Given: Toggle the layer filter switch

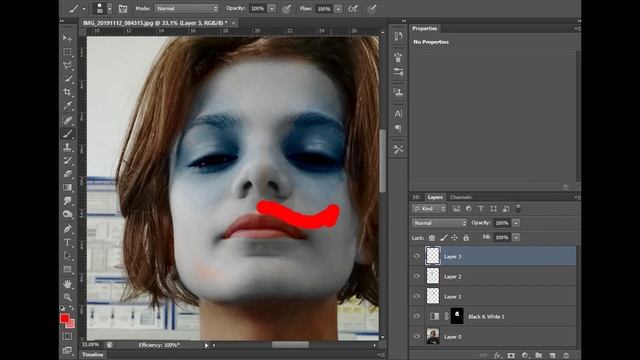Looking at the screenshot, I should pos(518,209).
